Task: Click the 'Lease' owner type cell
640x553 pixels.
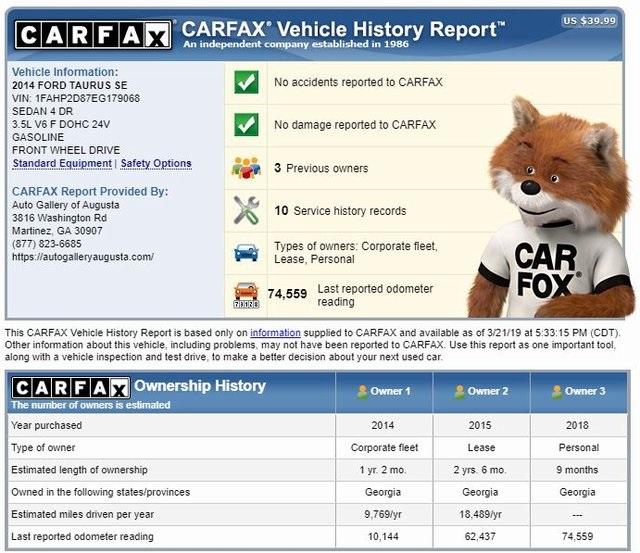Action: tap(481, 448)
